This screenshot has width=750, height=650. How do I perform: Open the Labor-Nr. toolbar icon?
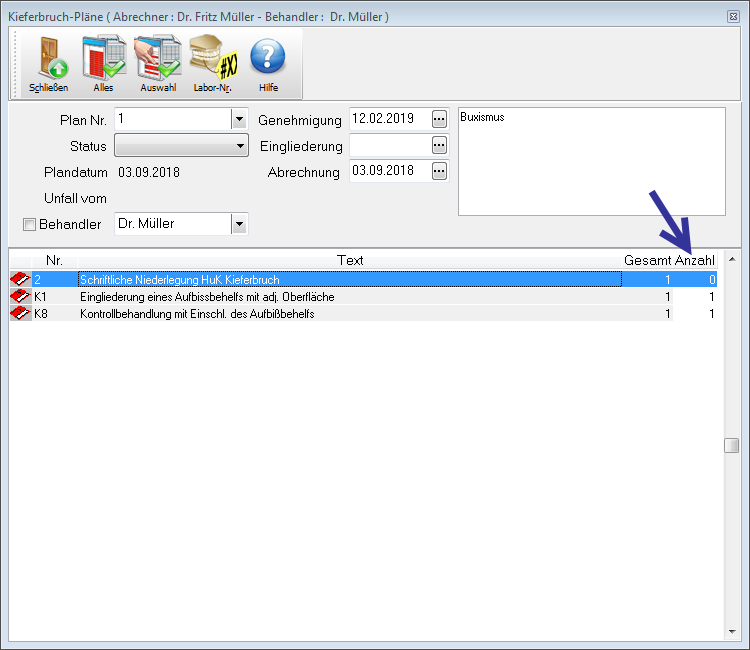point(212,58)
